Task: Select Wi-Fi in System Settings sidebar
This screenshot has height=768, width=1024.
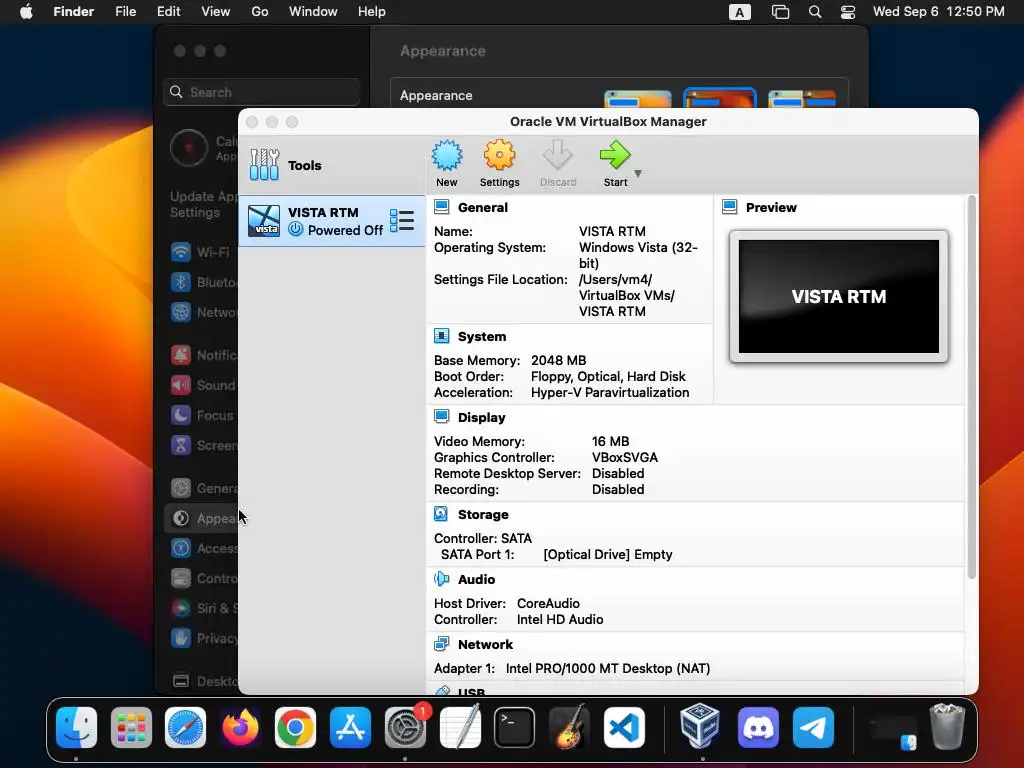Action: click(x=201, y=252)
